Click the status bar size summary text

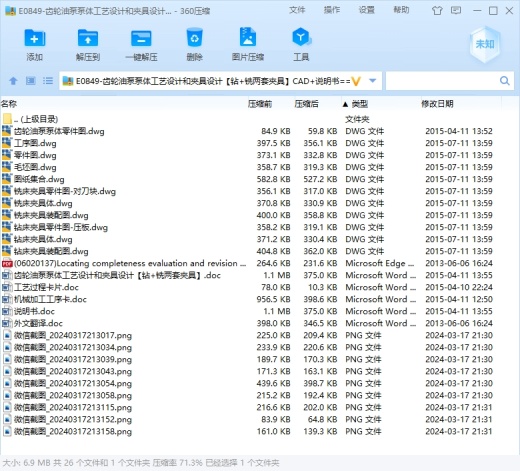141,463
